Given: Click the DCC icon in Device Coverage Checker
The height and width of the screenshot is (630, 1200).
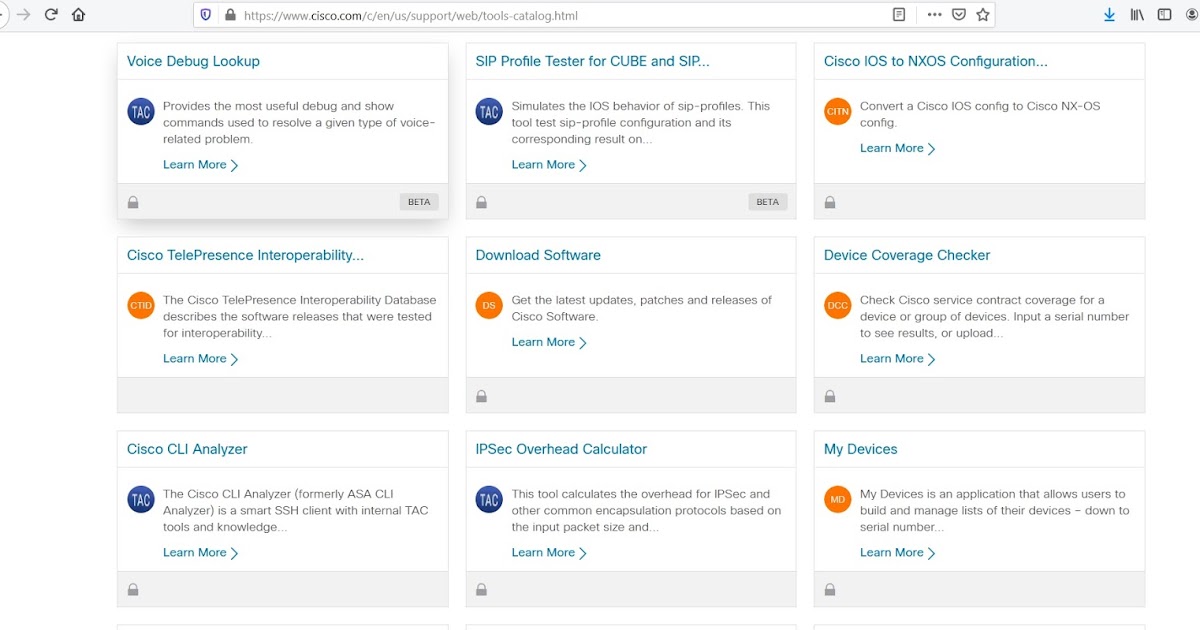Looking at the screenshot, I should (x=837, y=306).
